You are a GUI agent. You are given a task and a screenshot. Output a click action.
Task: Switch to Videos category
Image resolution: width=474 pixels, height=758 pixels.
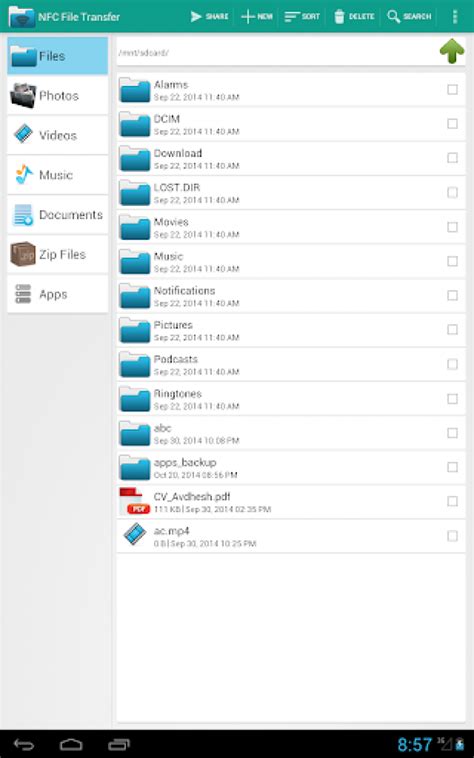pos(57,135)
